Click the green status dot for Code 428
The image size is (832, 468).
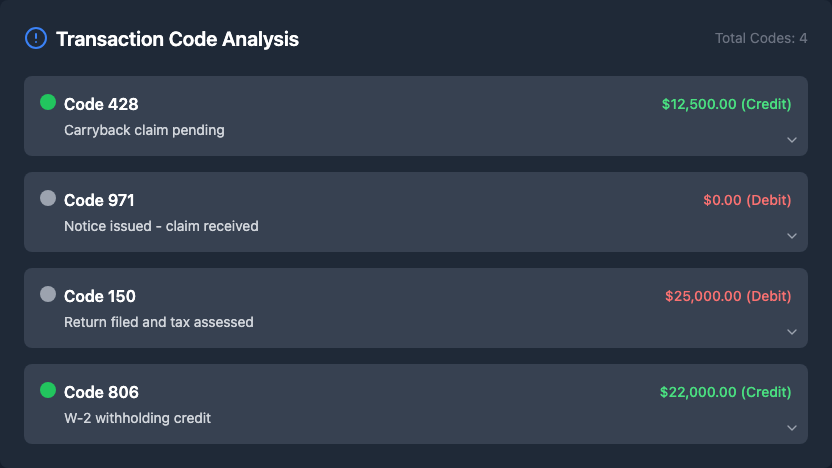point(48,102)
